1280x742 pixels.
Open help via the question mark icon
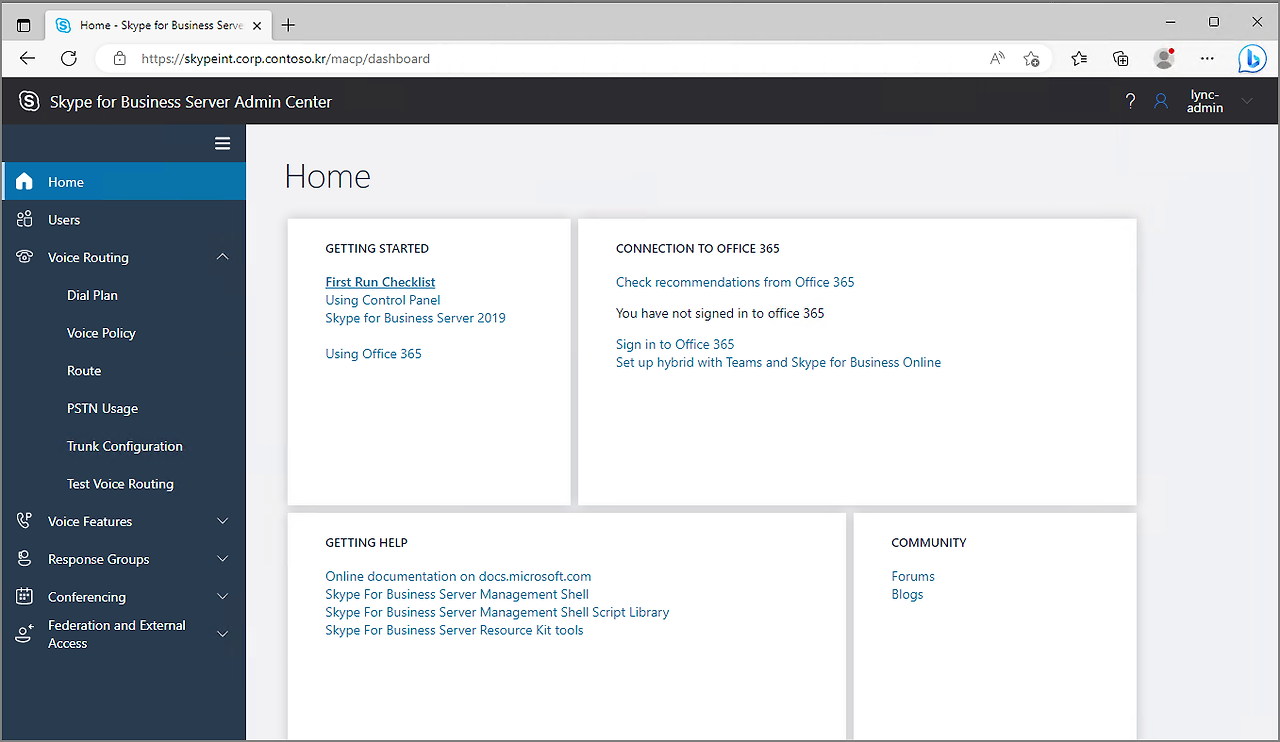point(1129,100)
